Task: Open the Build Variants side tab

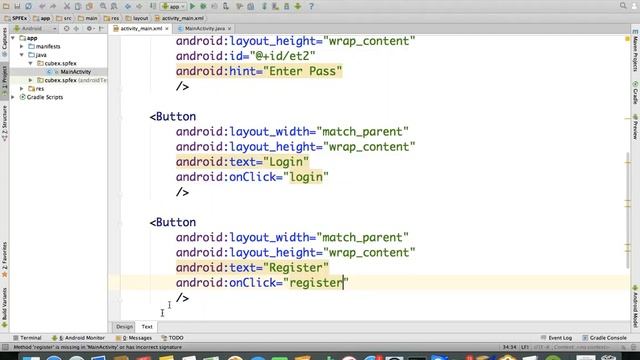Action: (x=4, y=307)
